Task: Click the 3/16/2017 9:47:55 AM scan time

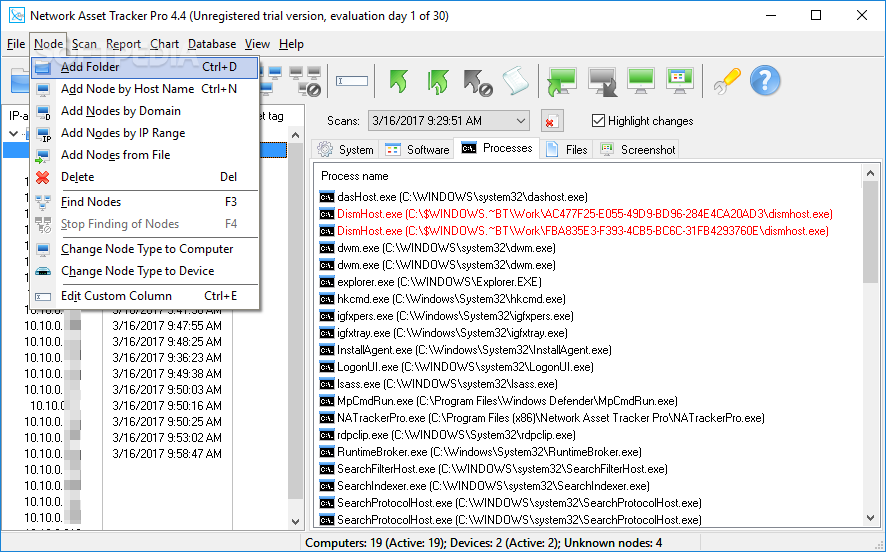Action: 167,326
